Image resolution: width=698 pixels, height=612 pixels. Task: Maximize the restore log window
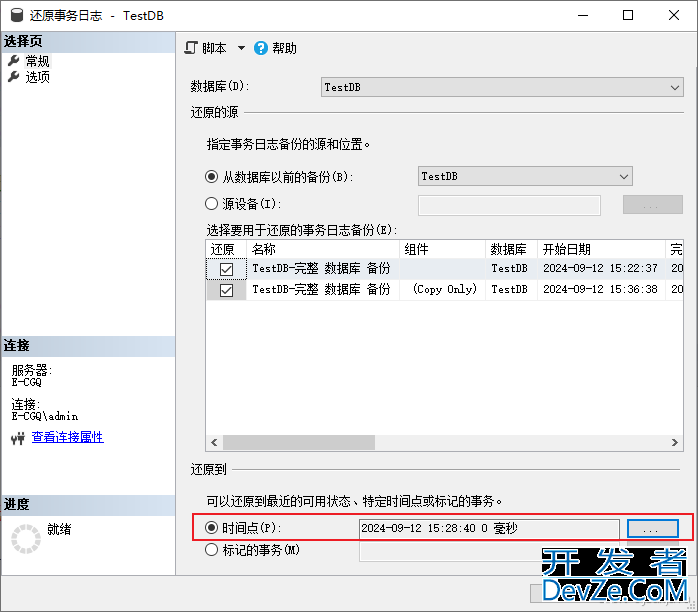628,16
